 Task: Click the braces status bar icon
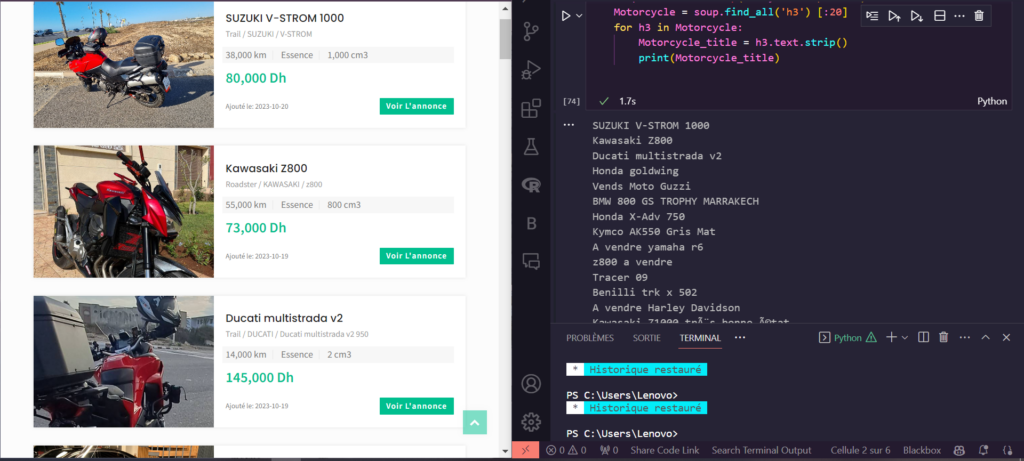click(1006, 450)
